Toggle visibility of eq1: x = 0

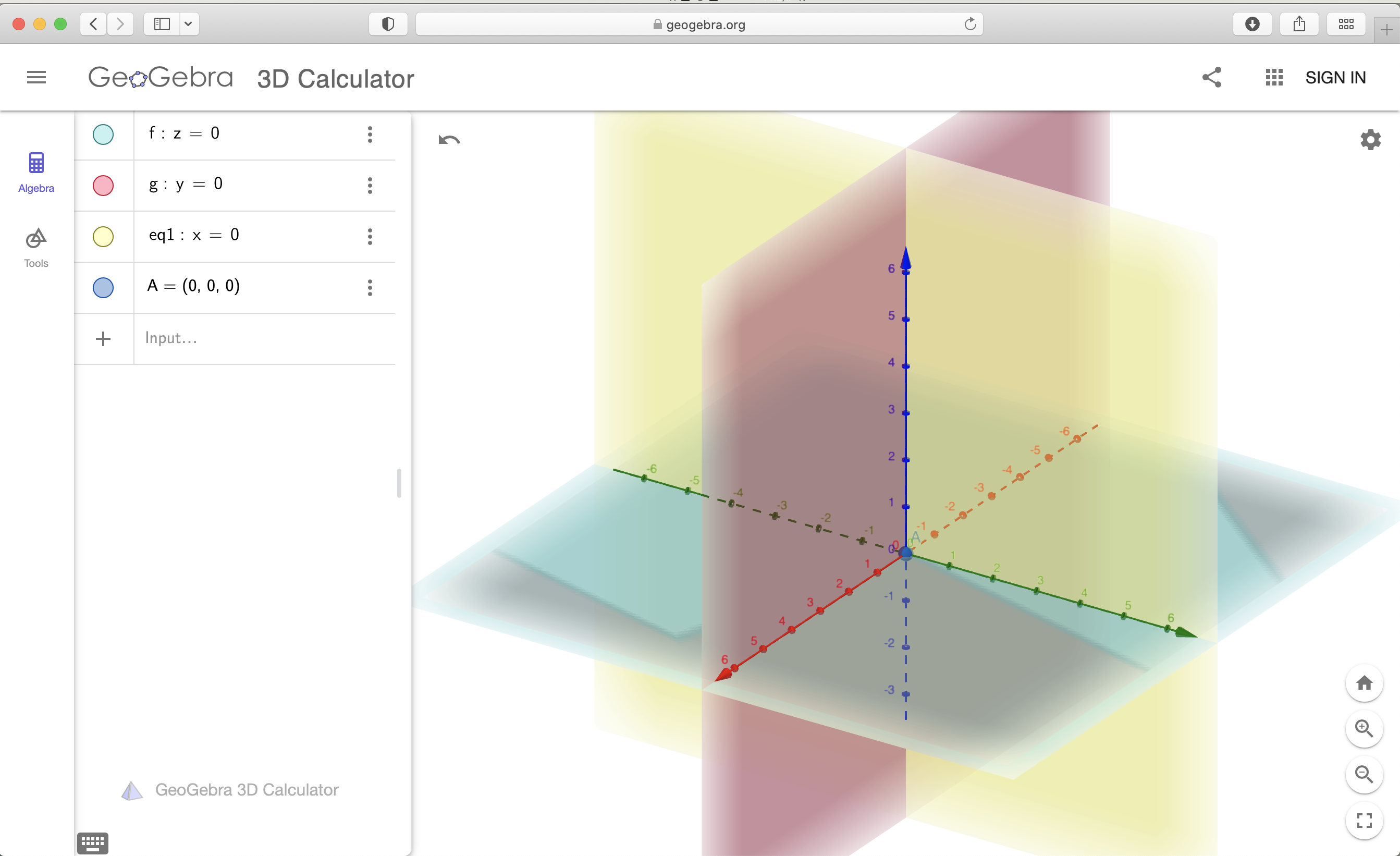[x=103, y=237]
